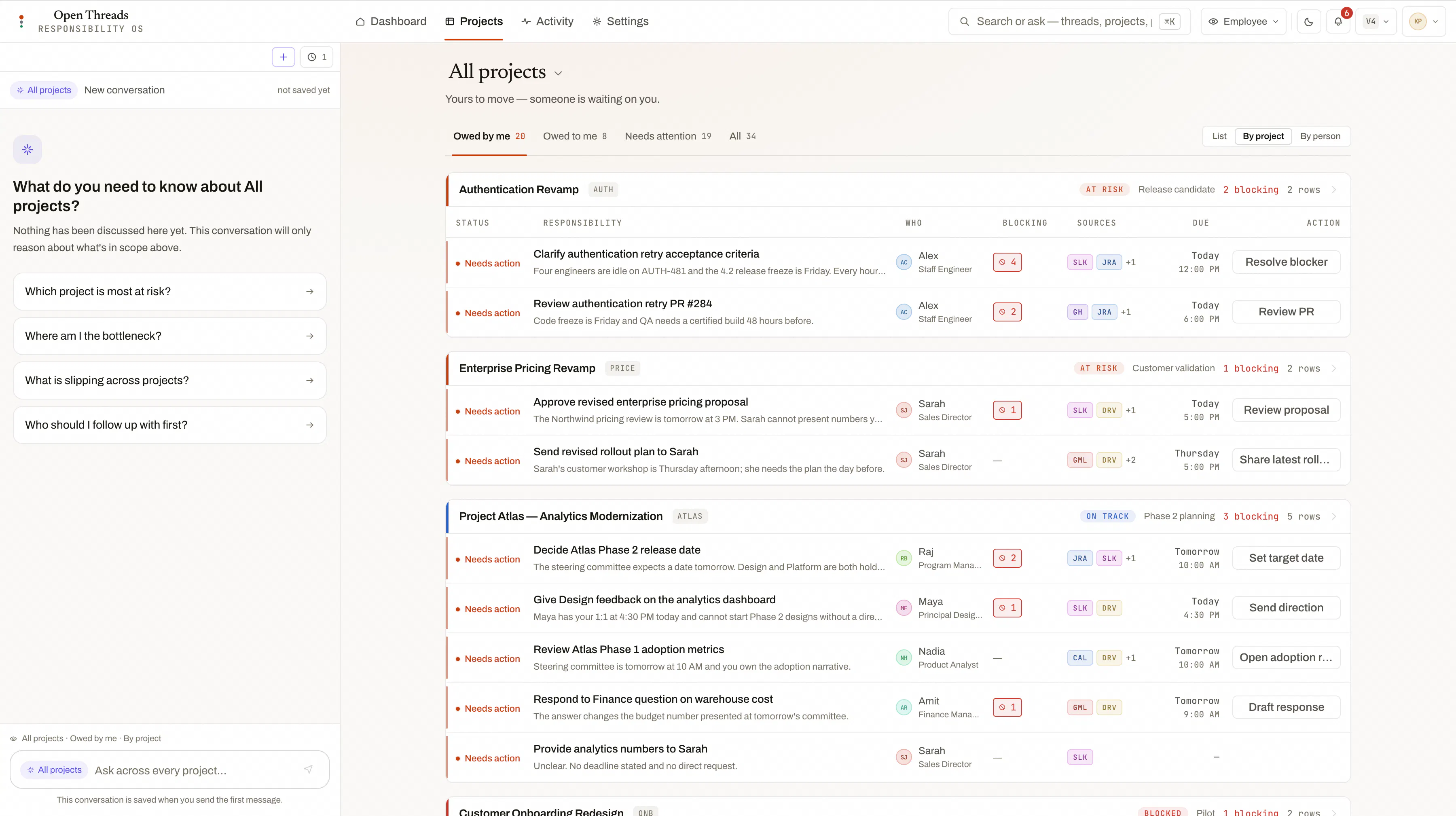Click the search magnifier icon

click(x=964, y=21)
